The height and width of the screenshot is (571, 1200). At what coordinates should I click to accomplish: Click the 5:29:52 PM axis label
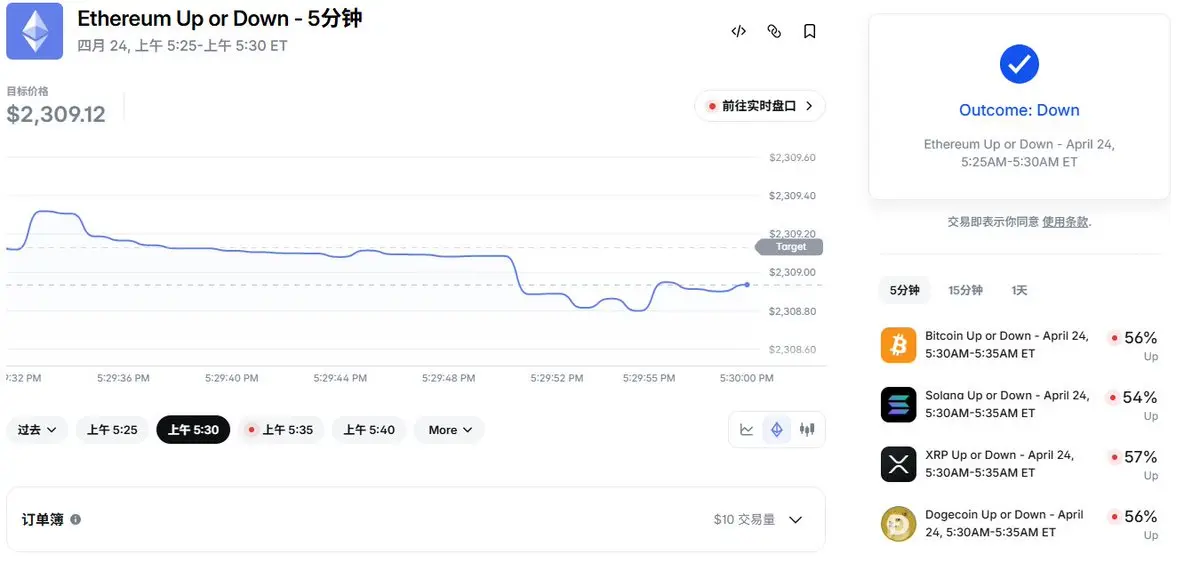(x=556, y=378)
